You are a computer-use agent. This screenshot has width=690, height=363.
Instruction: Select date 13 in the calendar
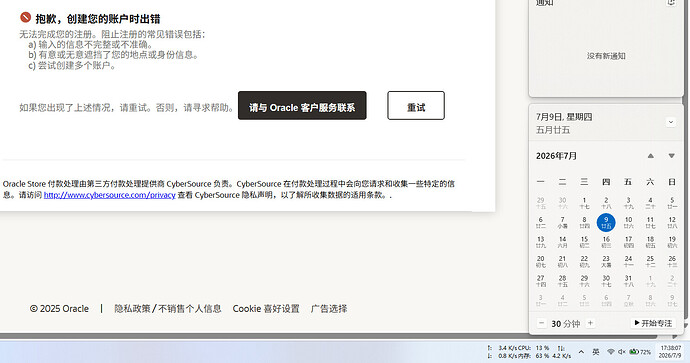541,242
